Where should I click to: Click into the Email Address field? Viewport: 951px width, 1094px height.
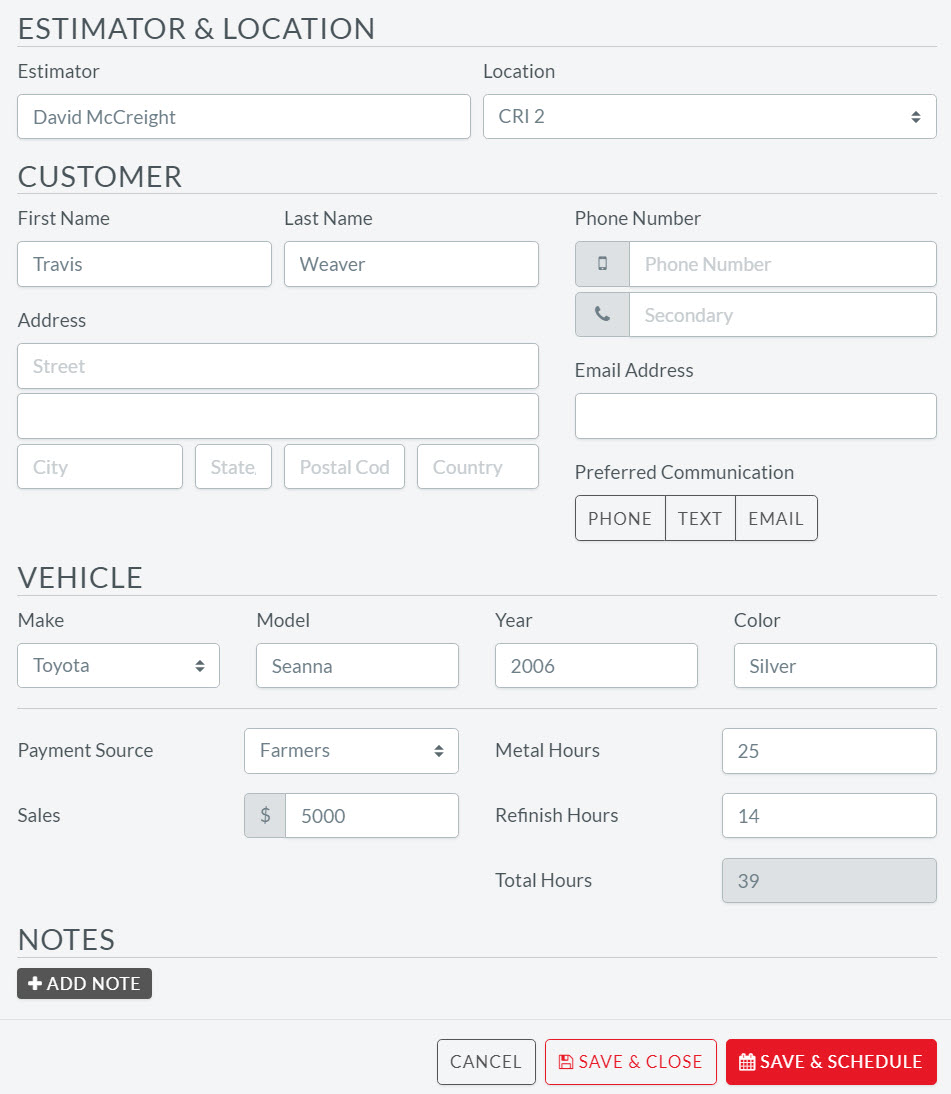(755, 416)
